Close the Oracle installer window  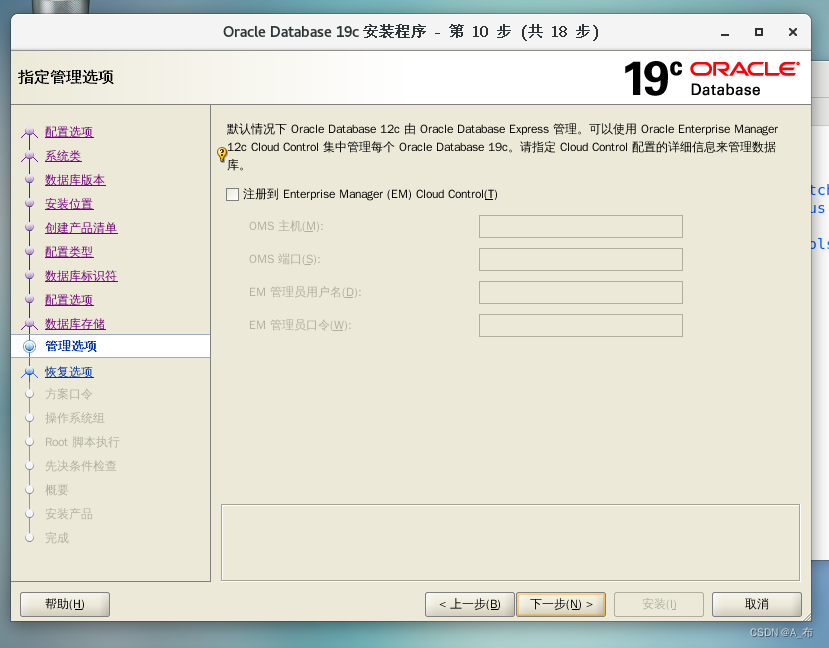coord(793,32)
